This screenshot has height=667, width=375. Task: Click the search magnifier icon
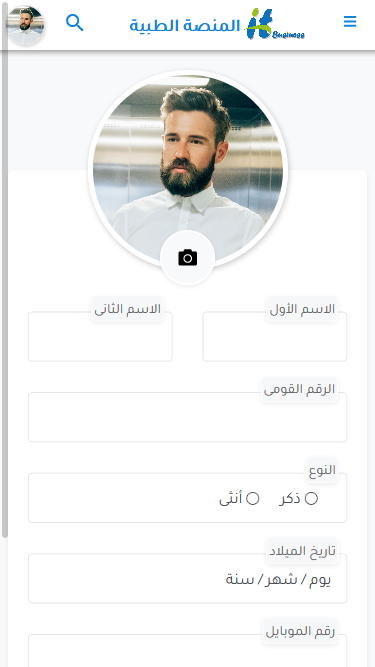74,23
